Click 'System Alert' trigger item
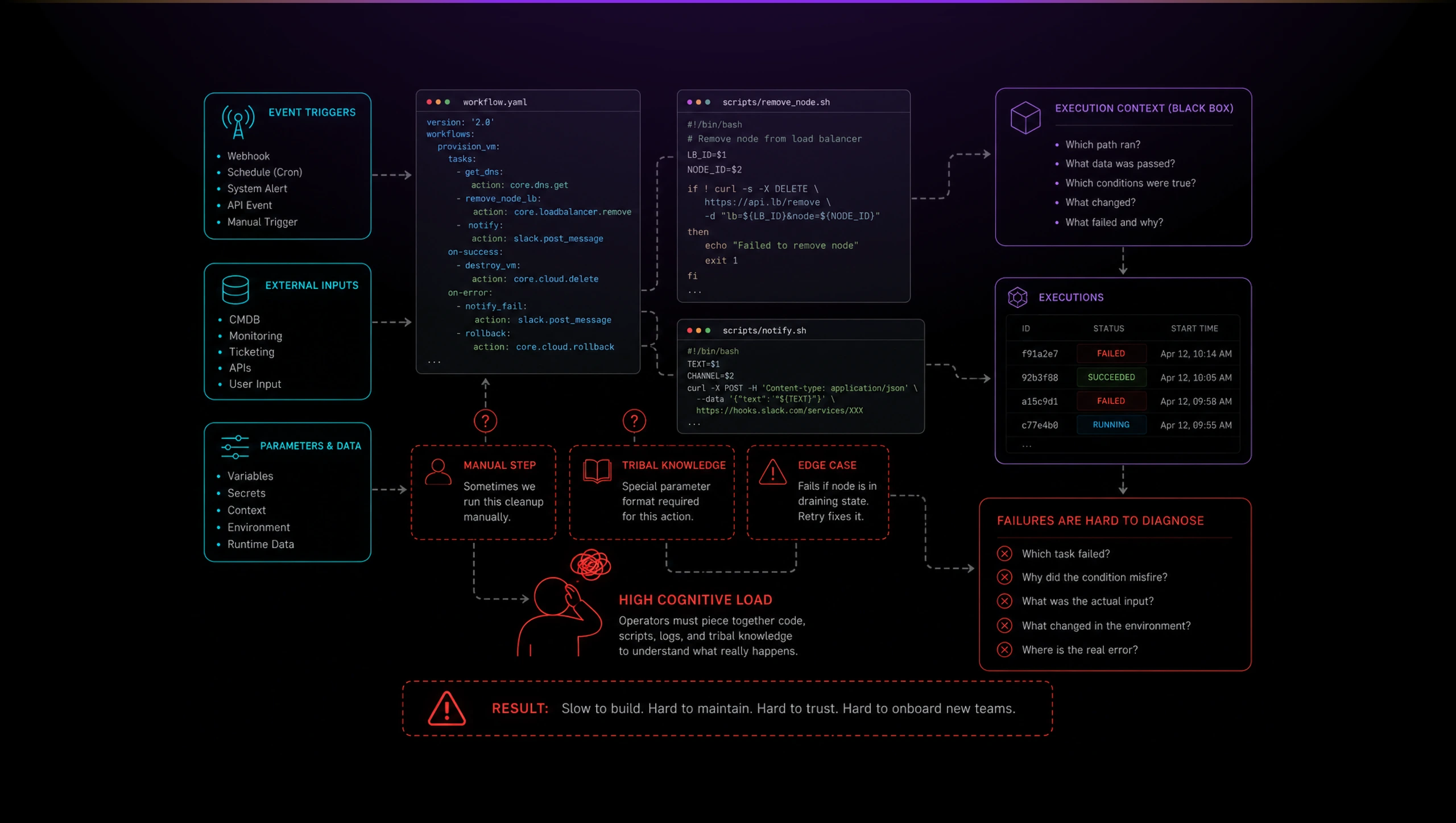This screenshot has height=823, width=1456. coord(257,189)
